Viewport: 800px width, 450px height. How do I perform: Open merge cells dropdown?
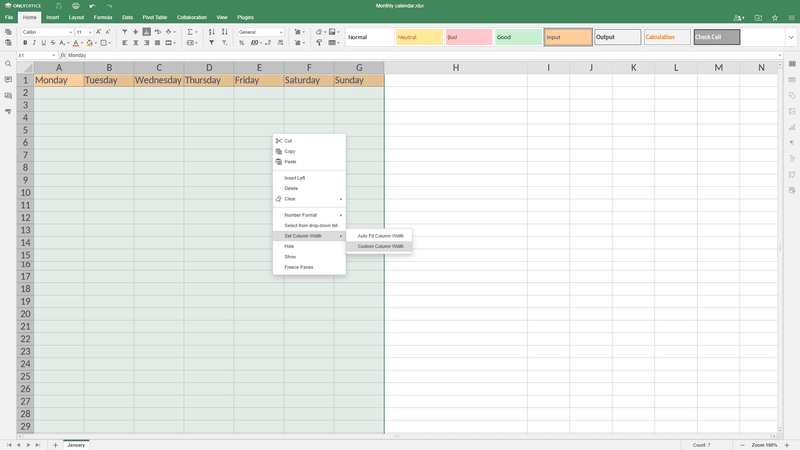[174, 43]
